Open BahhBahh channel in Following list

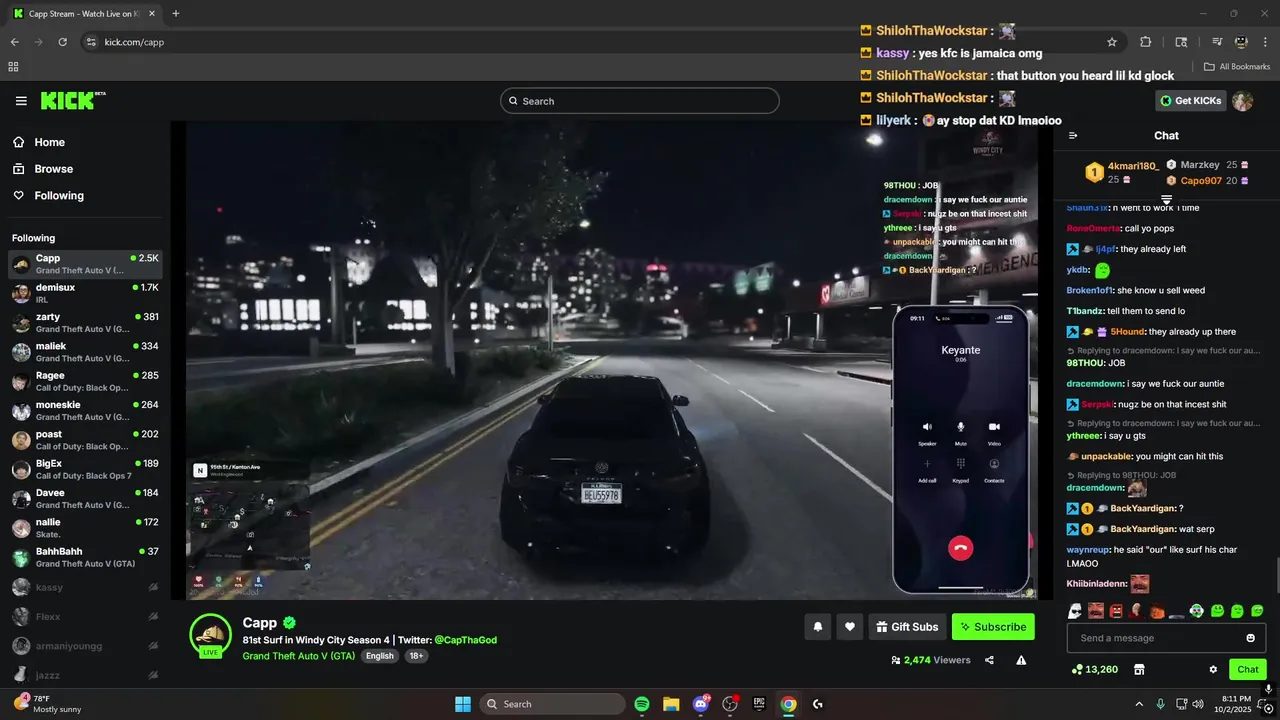click(x=85, y=557)
